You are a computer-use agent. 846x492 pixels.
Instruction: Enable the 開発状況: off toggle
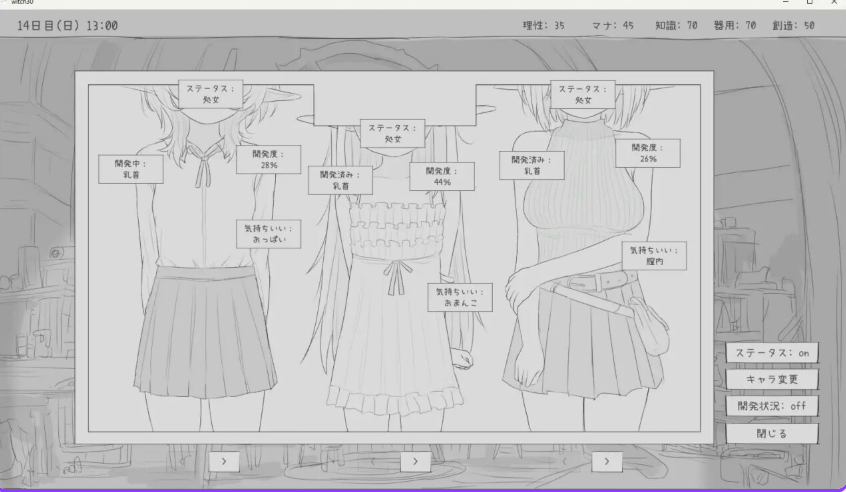pyautogui.click(x=772, y=406)
